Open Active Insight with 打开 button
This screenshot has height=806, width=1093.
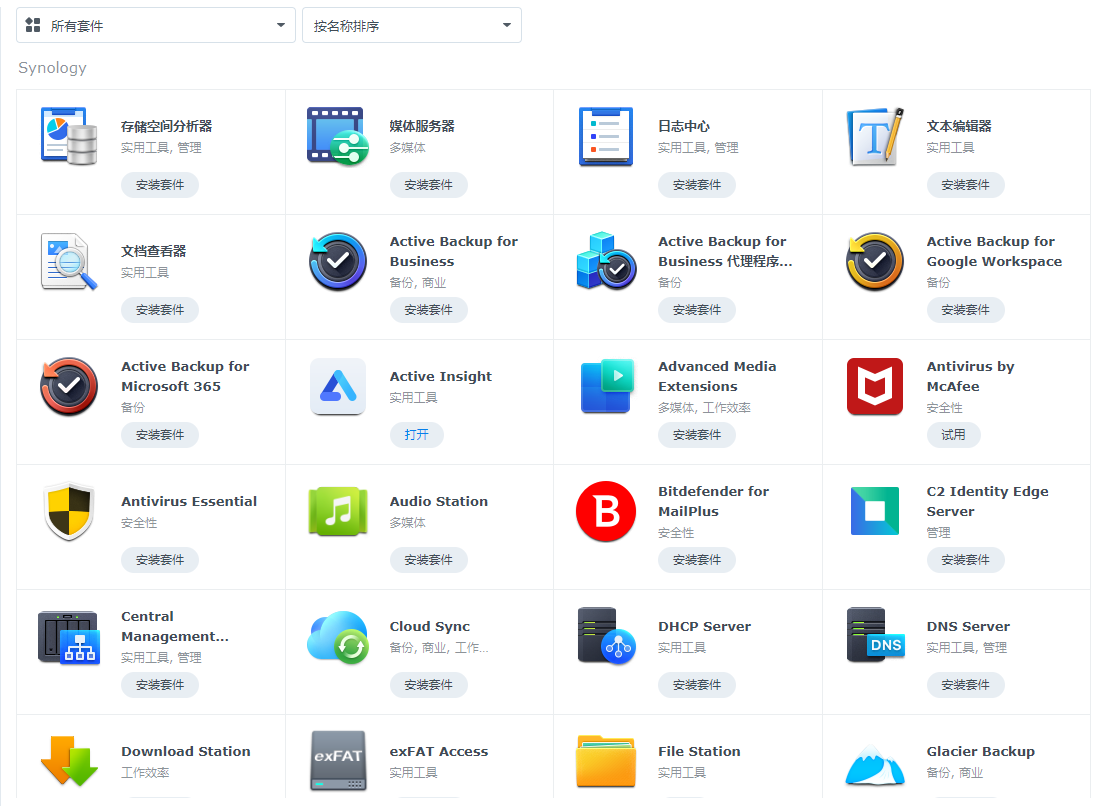pos(416,434)
